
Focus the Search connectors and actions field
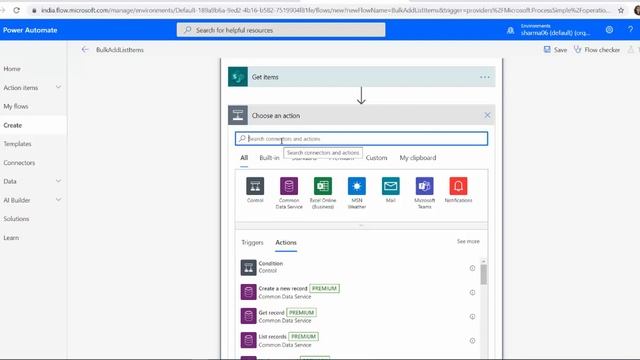[x=361, y=139]
